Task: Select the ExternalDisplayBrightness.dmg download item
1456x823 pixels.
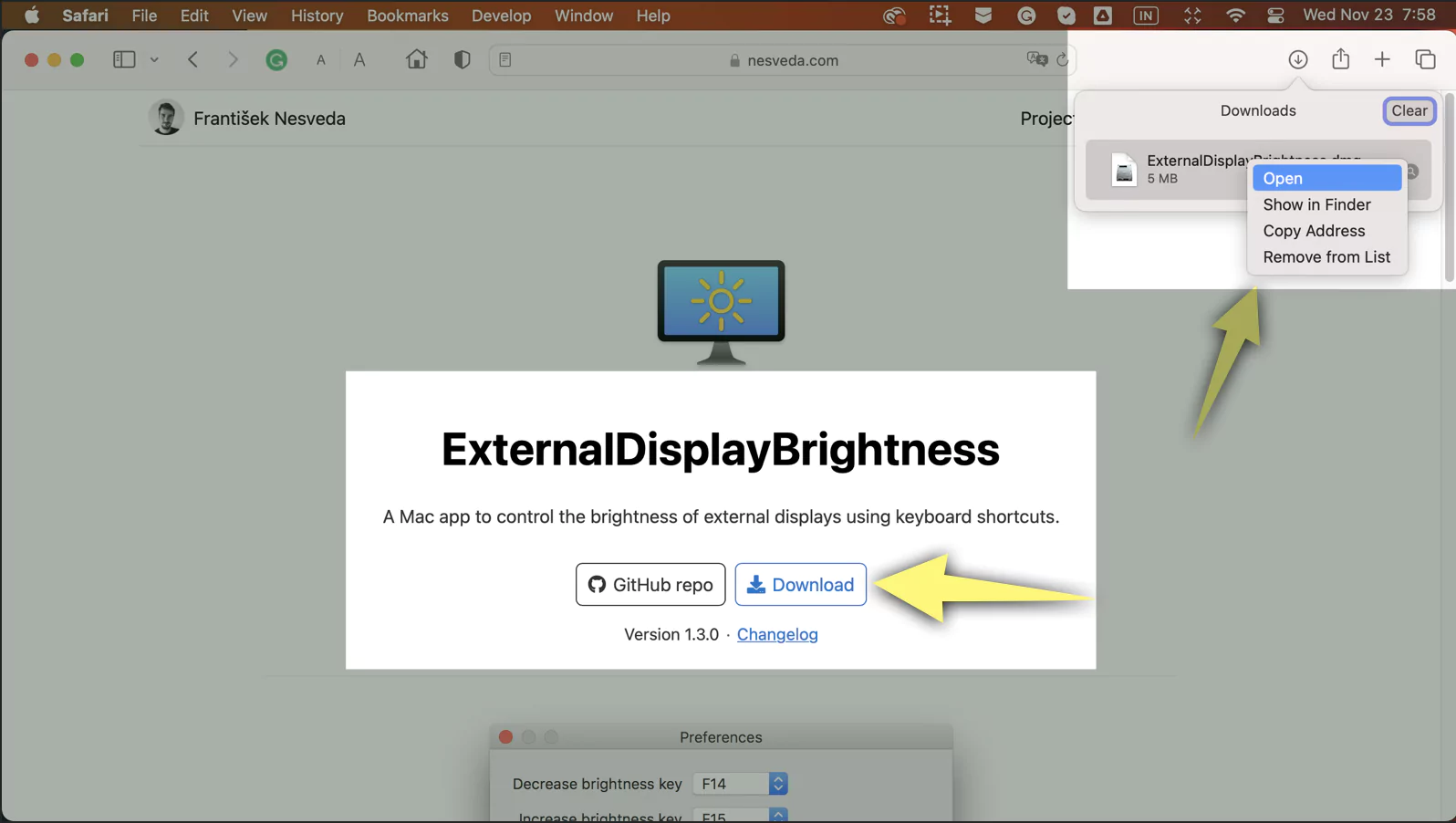Action: click(1258, 170)
